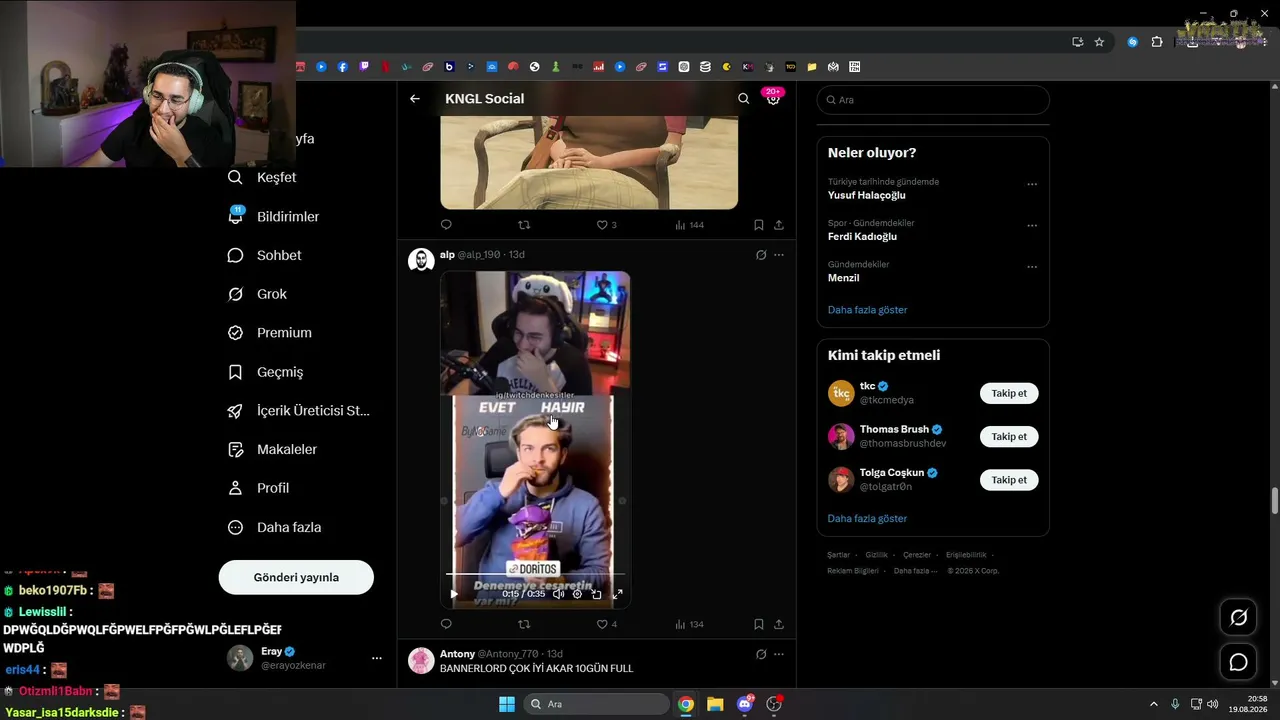Like the post with 3 likes
The width and height of the screenshot is (1280, 720).
[606, 225]
